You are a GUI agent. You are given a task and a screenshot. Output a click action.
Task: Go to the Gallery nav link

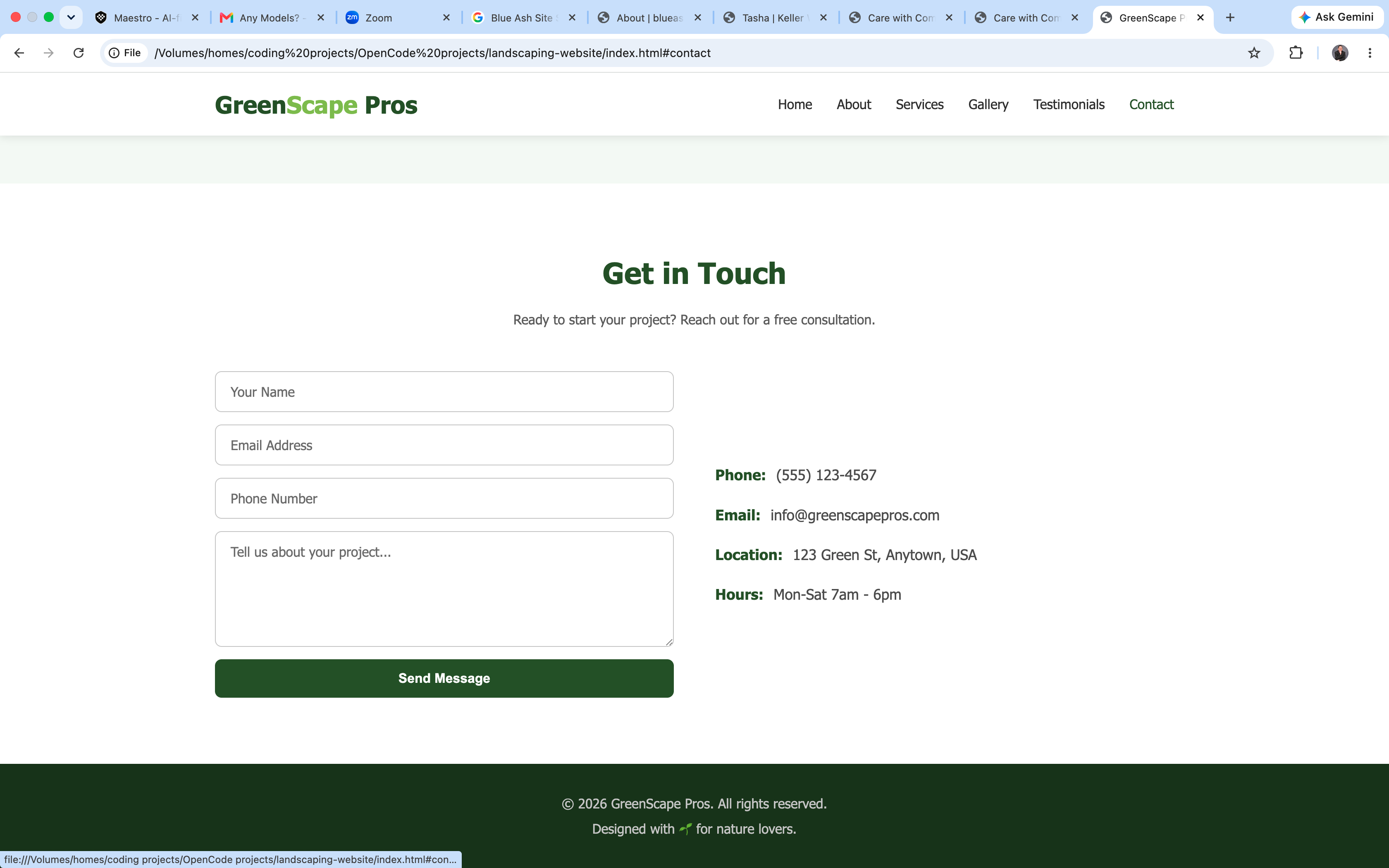click(988, 105)
